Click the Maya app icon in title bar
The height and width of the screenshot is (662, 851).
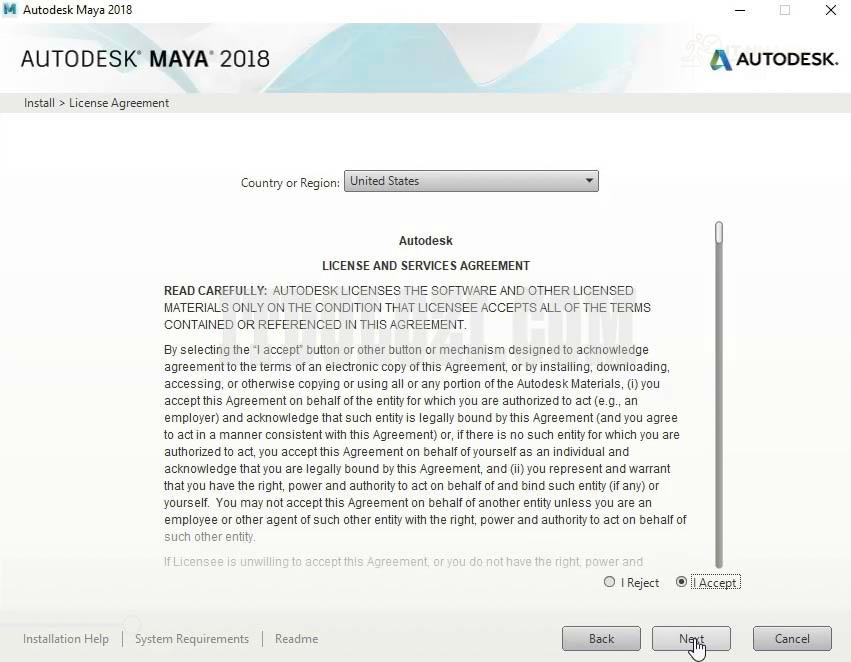(x=11, y=11)
